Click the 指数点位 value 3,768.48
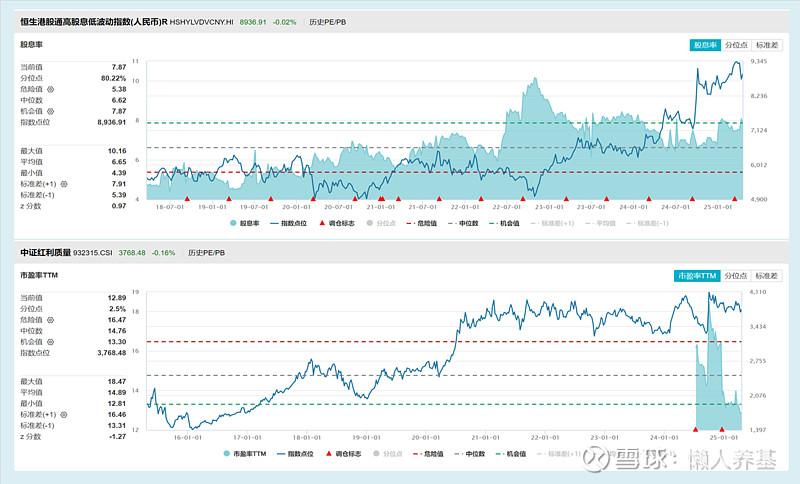The image size is (800, 484). click(x=112, y=353)
